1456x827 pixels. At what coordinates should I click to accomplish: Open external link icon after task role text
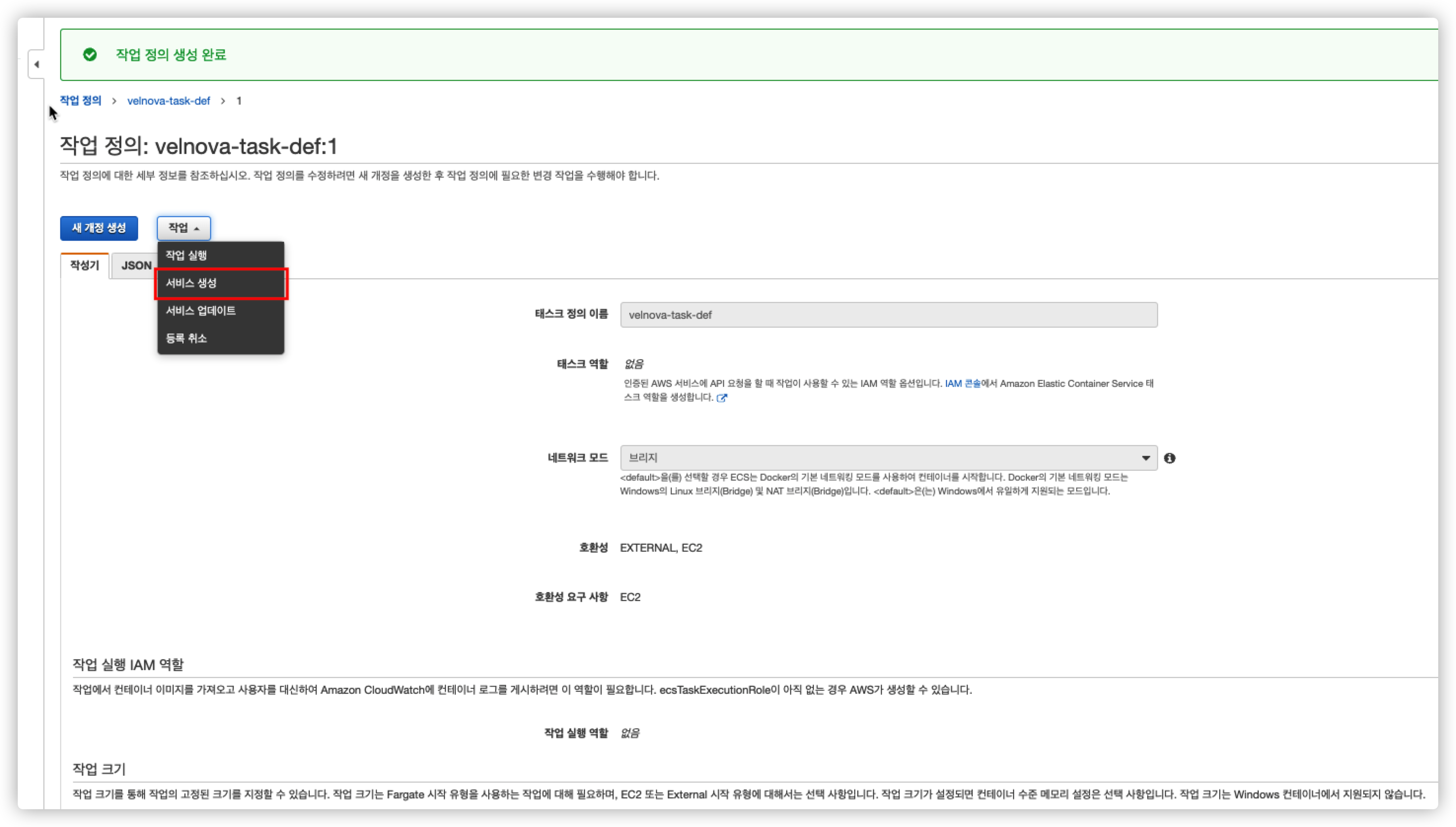tap(722, 398)
